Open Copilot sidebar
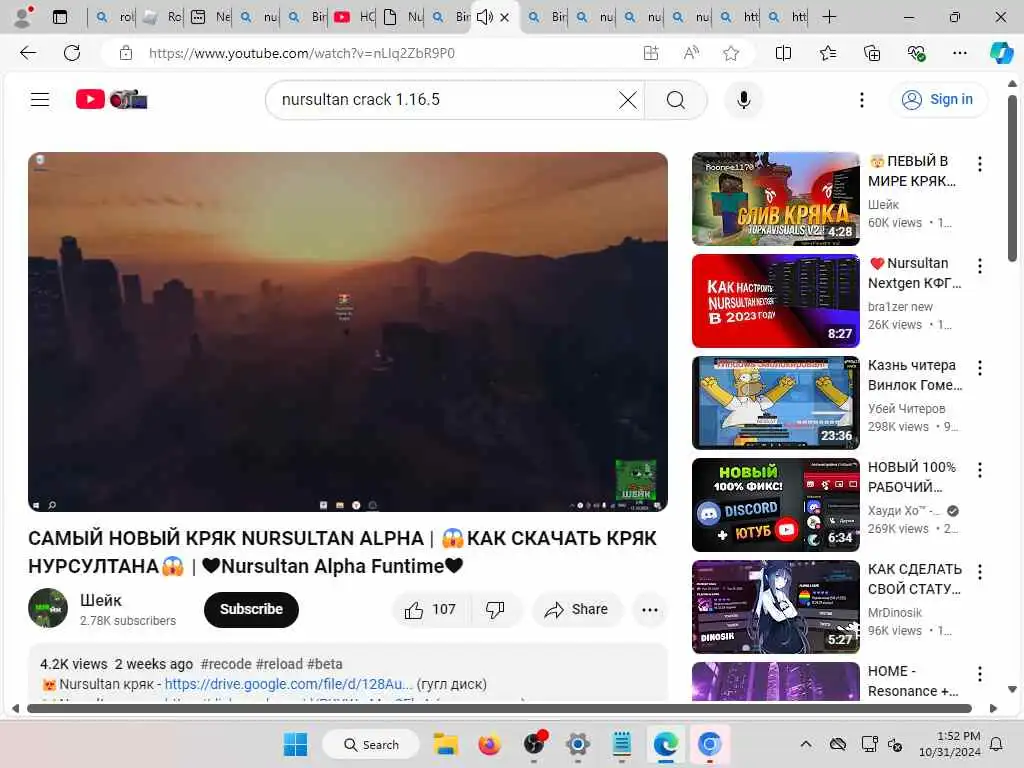This screenshot has width=1024, height=768. pyautogui.click(x=1001, y=53)
